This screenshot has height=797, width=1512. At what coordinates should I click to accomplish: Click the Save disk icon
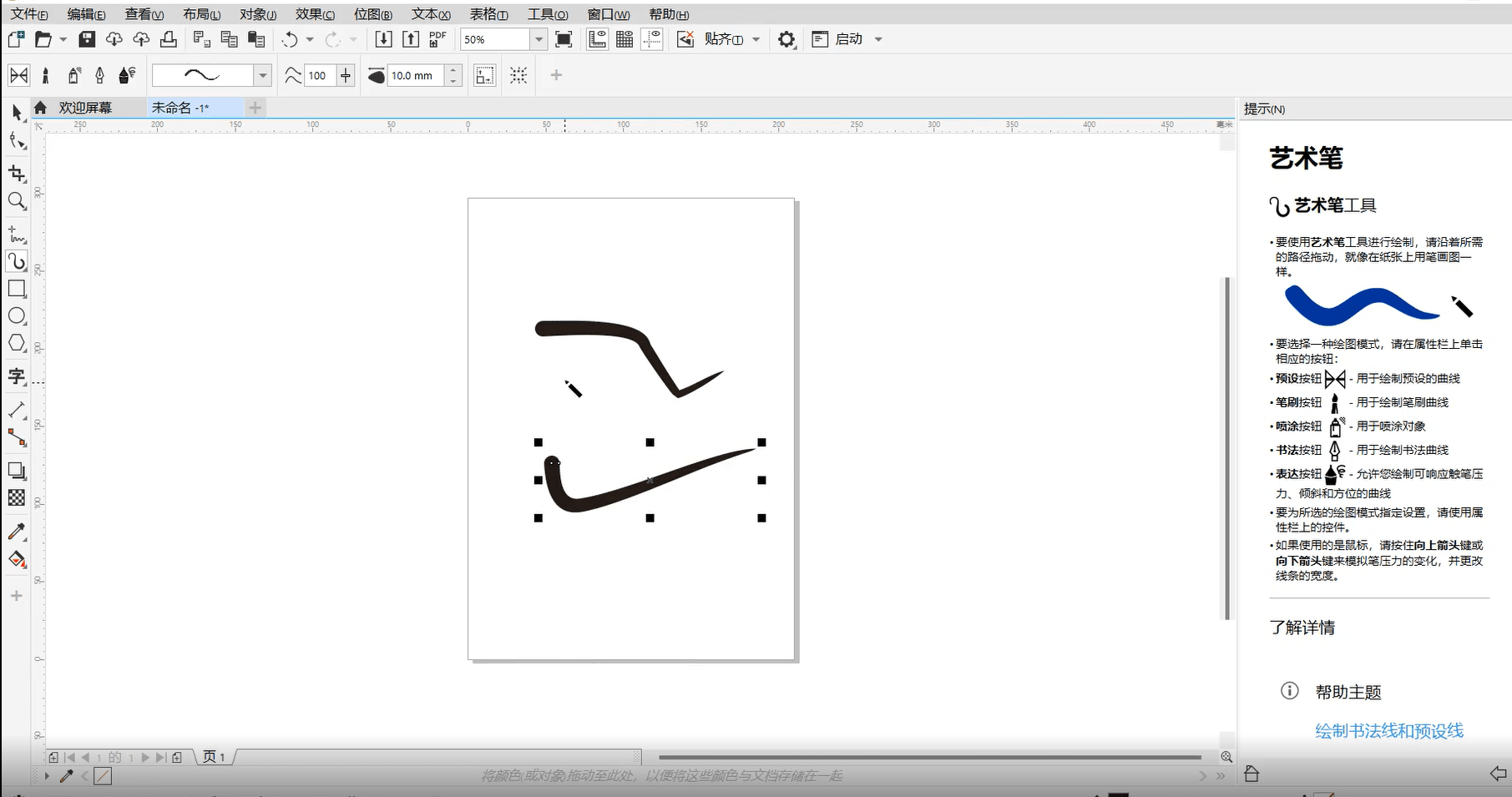tap(87, 39)
